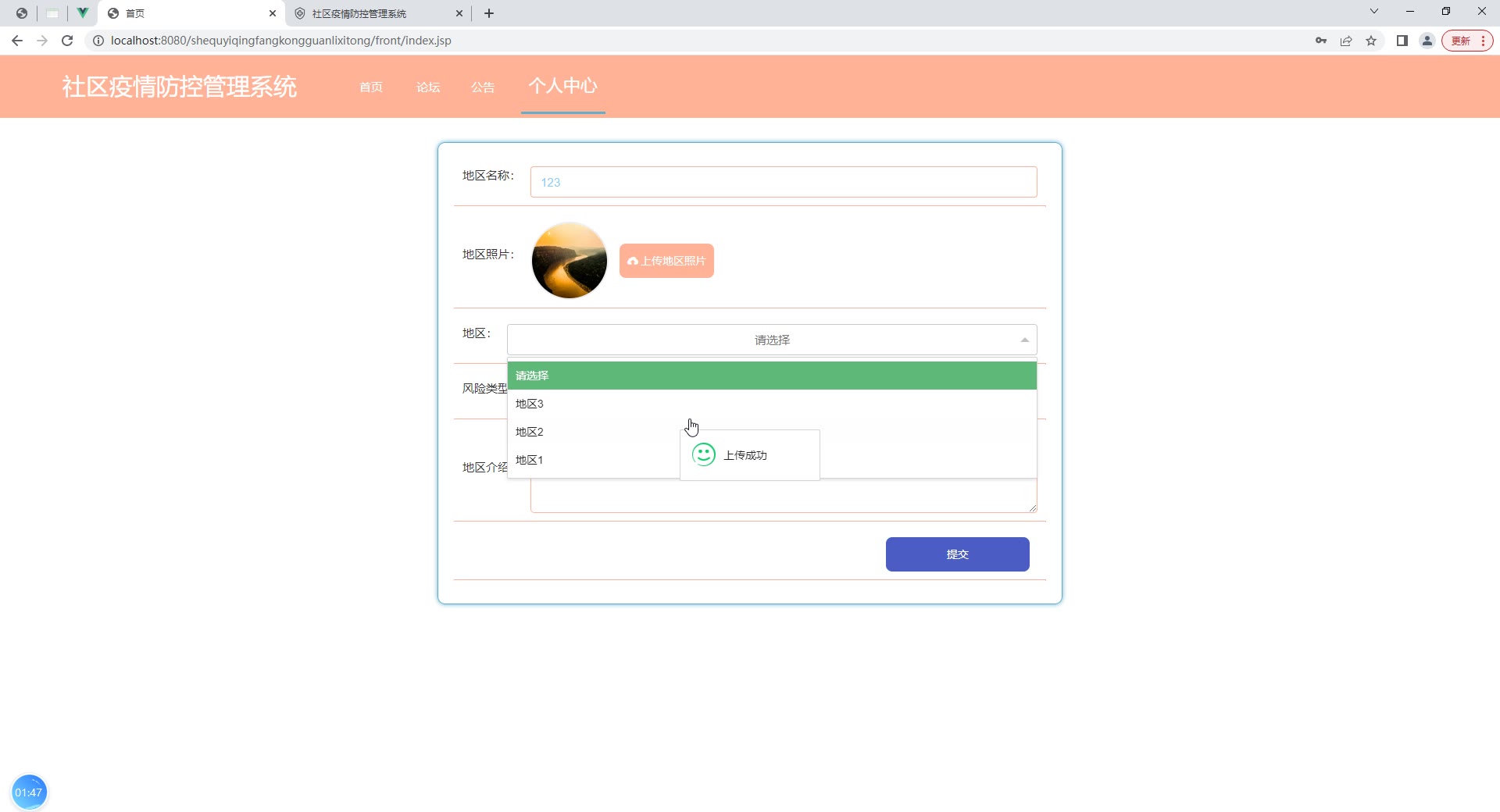Viewport: 1500px width, 812px height.
Task: Close the 社区疫情防控管理系统 tab
Action: [x=459, y=13]
